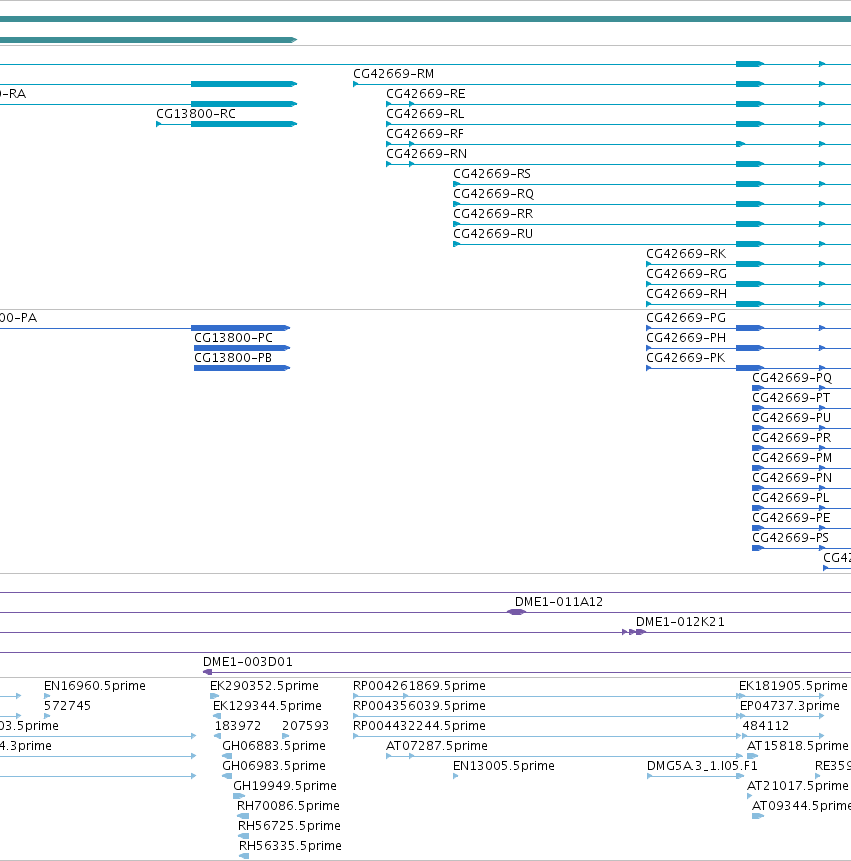Click the DME1-011A12 purple feature glyph
The width and height of the screenshot is (851, 861).
[x=516, y=612]
